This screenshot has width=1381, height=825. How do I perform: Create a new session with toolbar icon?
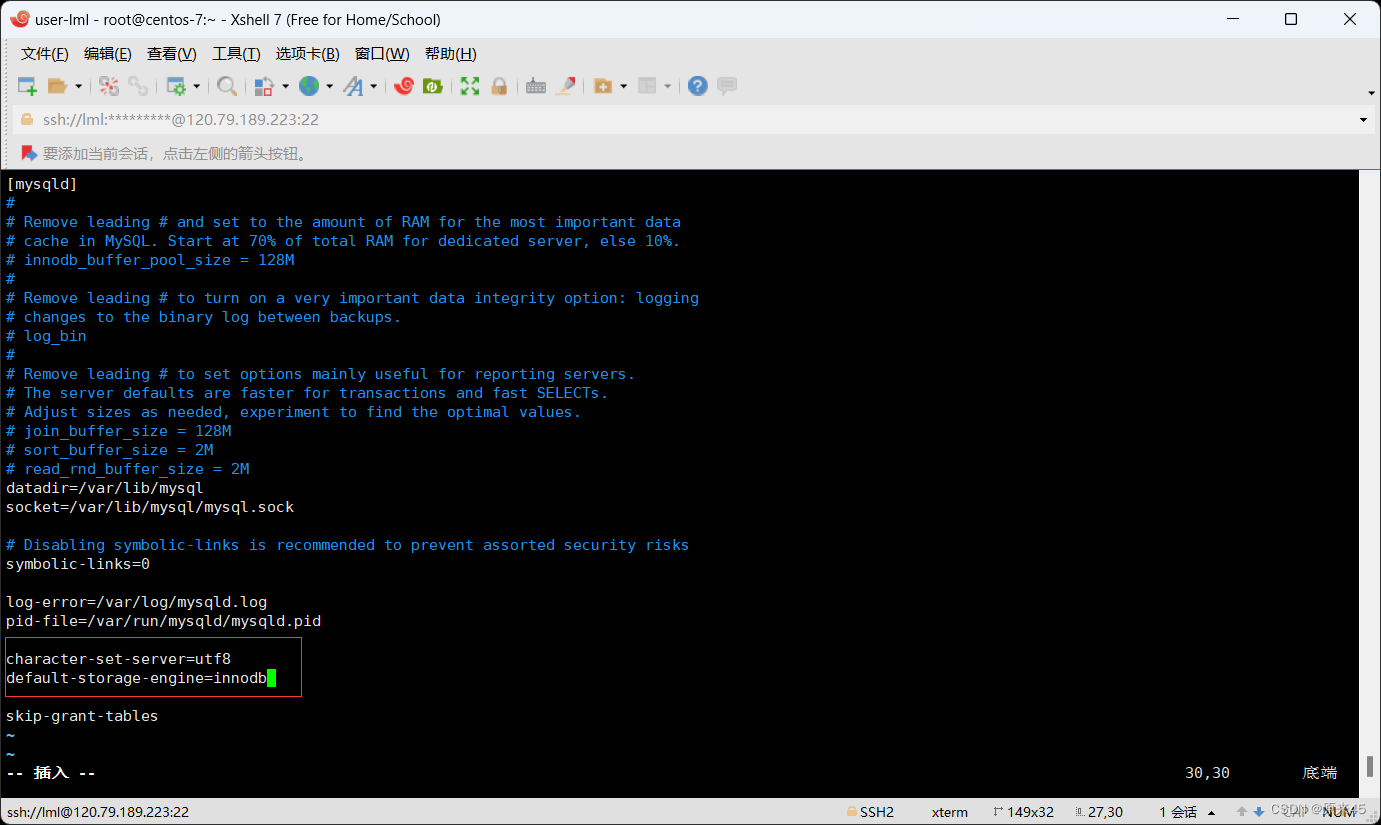coord(27,86)
